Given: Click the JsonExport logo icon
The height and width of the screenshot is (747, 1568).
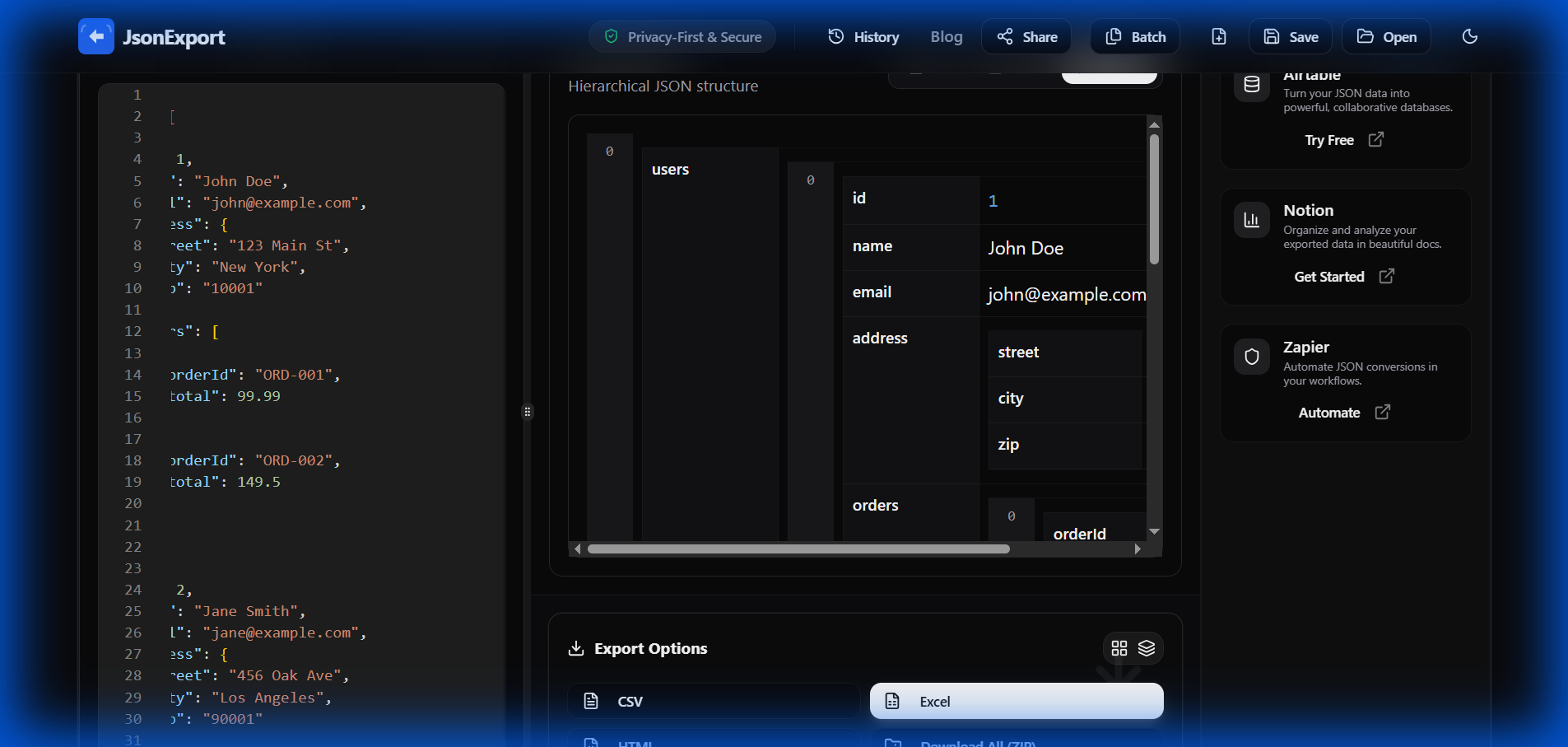Looking at the screenshot, I should tap(96, 36).
